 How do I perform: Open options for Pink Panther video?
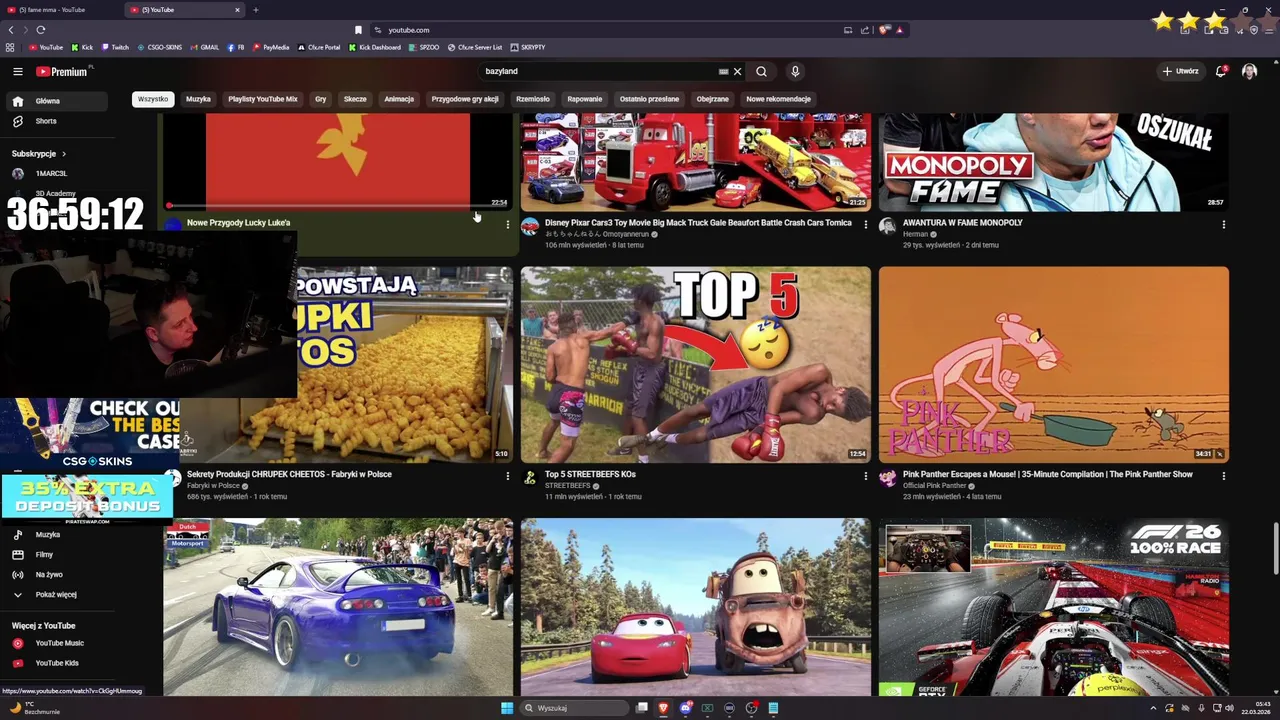coord(1223,476)
